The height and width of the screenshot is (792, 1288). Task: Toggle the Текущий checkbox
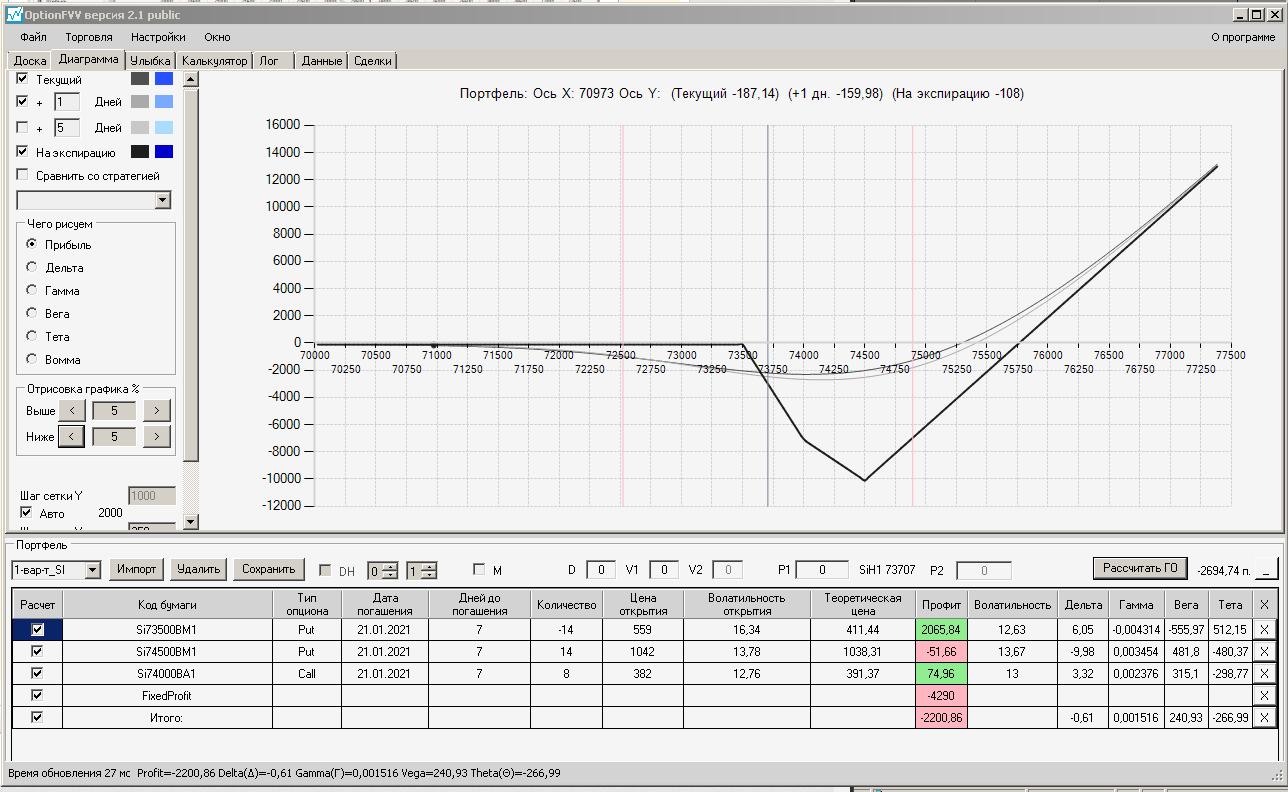click(x=23, y=78)
